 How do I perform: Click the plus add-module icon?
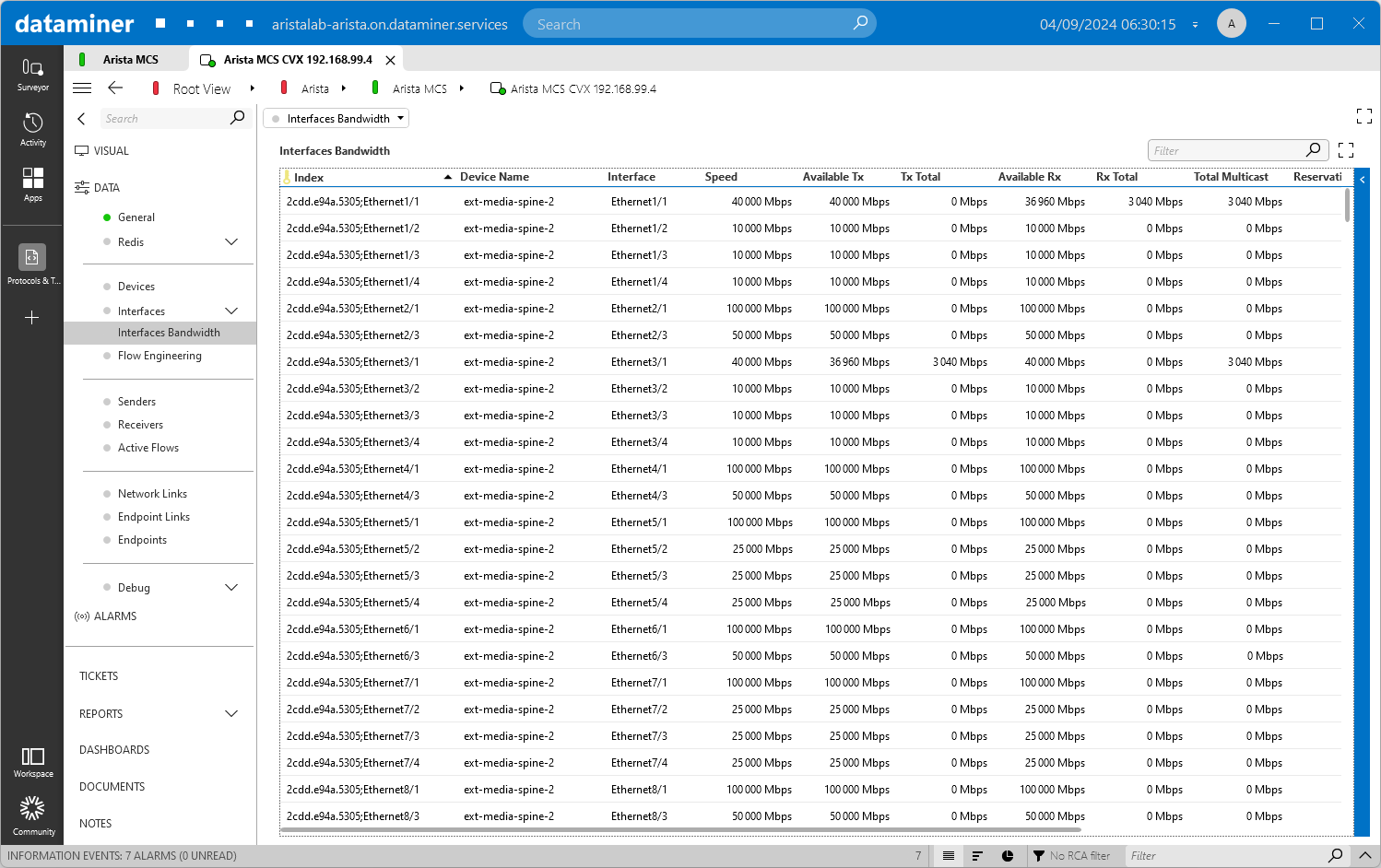coord(32,318)
